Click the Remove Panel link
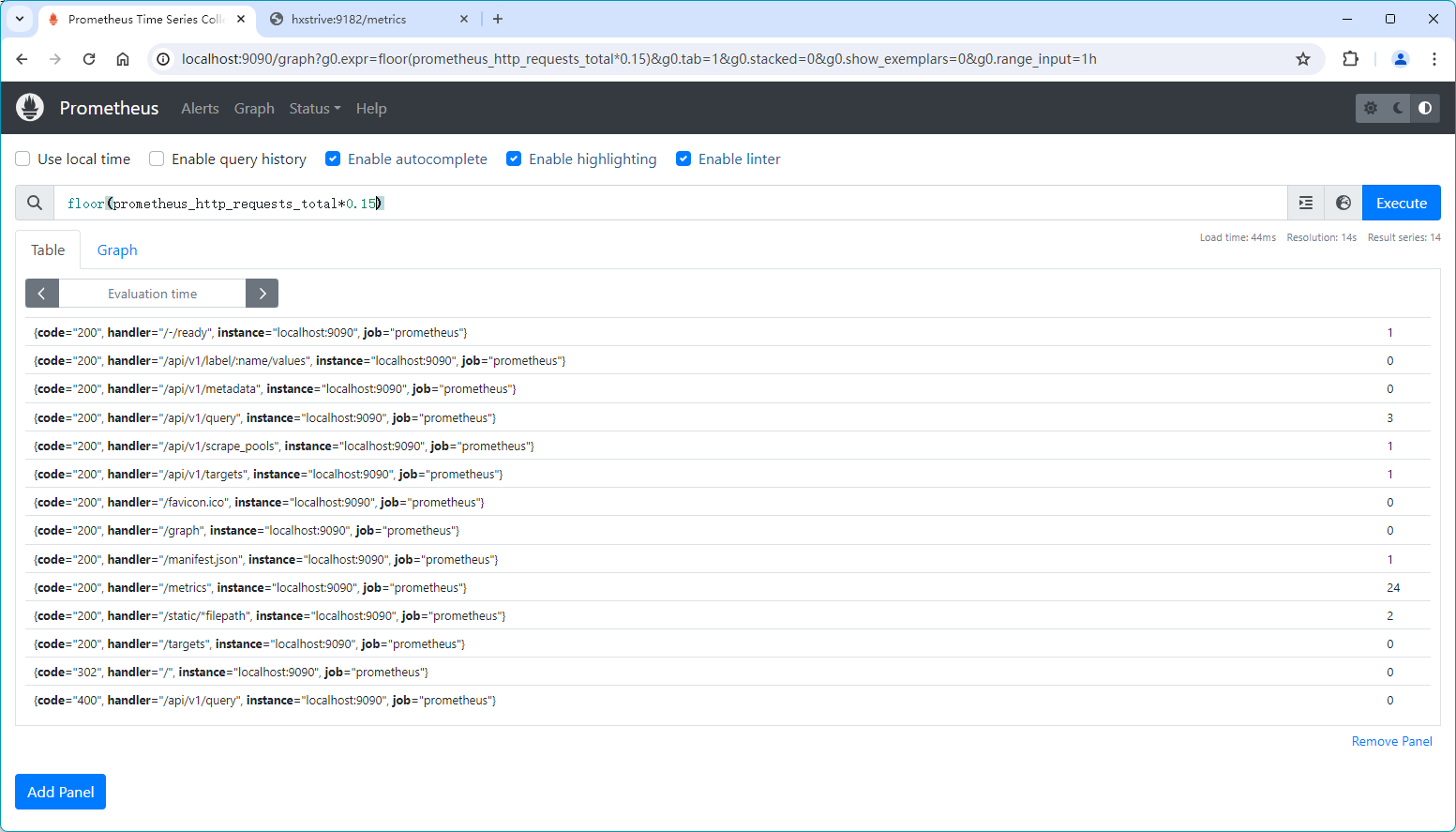1456x832 pixels. click(1392, 741)
